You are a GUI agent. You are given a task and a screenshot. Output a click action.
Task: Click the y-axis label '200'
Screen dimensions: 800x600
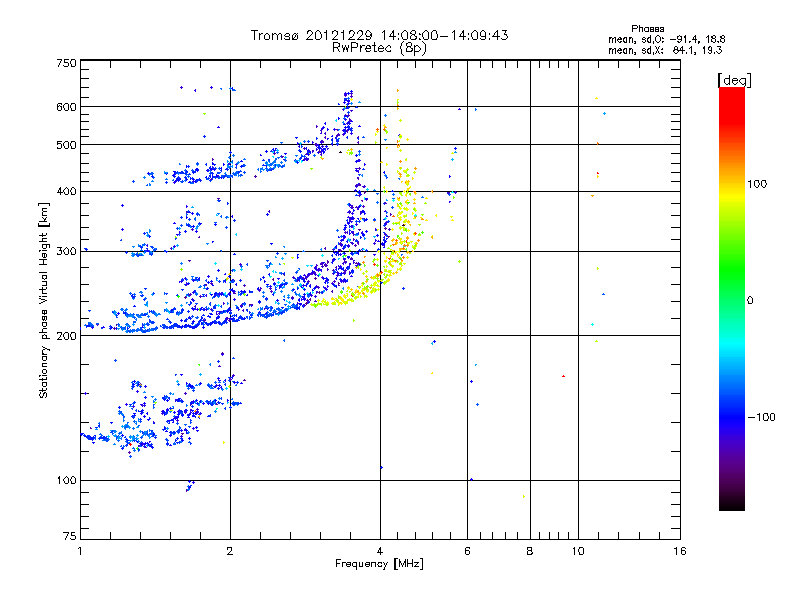tap(66, 336)
